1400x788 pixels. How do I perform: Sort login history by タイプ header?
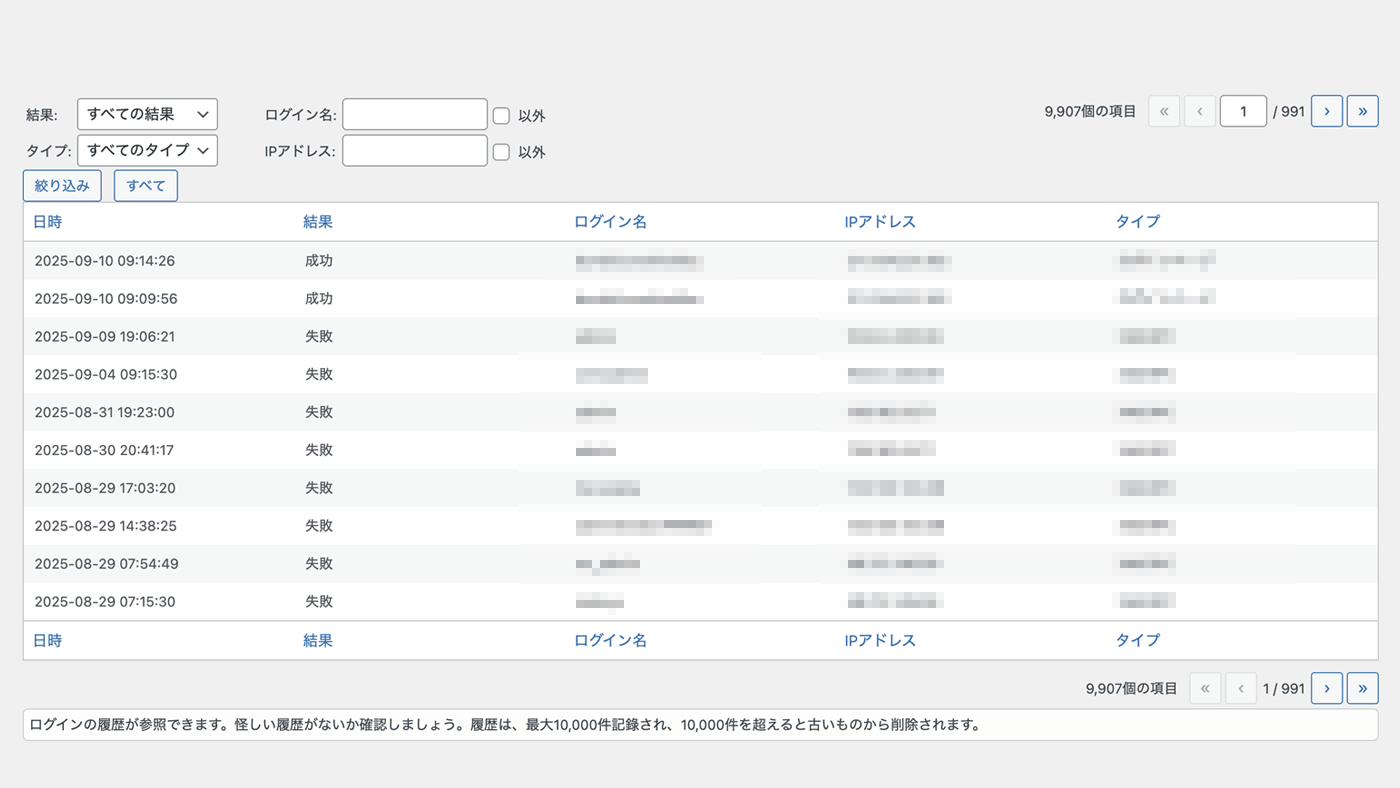pyautogui.click(x=1137, y=221)
